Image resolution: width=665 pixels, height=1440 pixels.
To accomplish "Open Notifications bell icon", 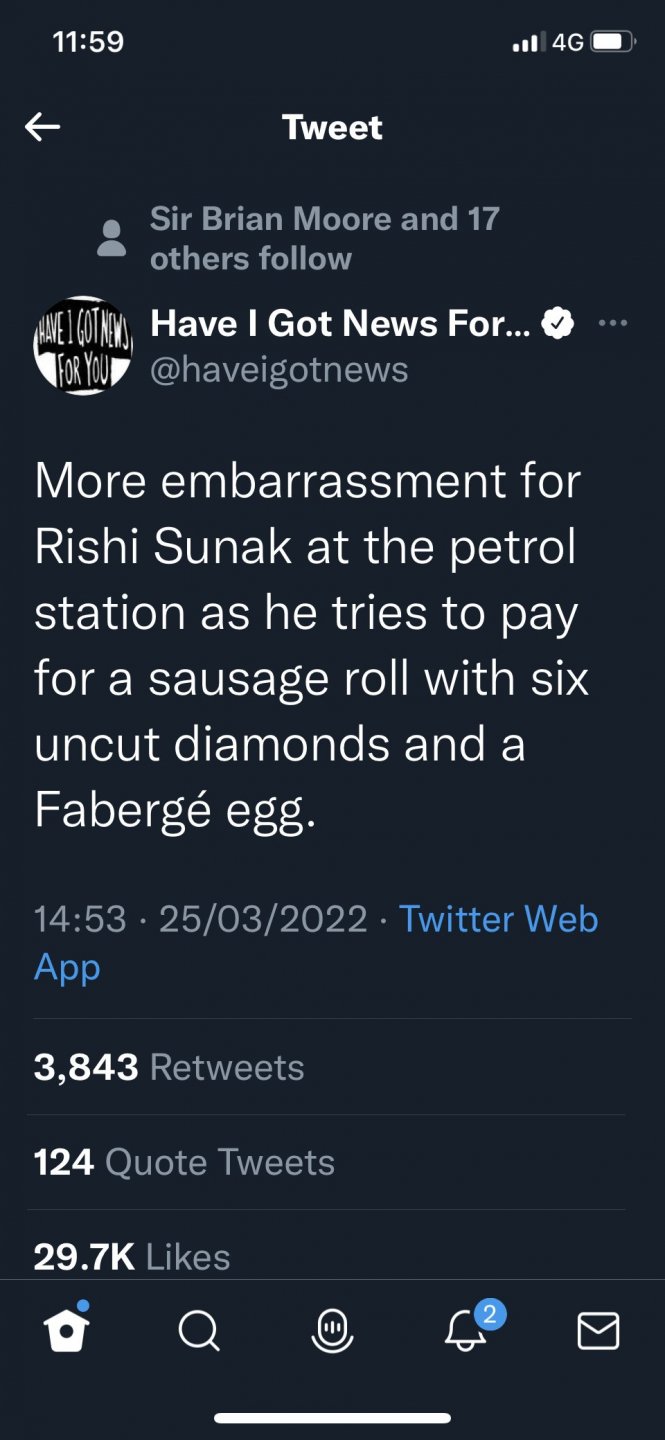I will tap(467, 1331).
